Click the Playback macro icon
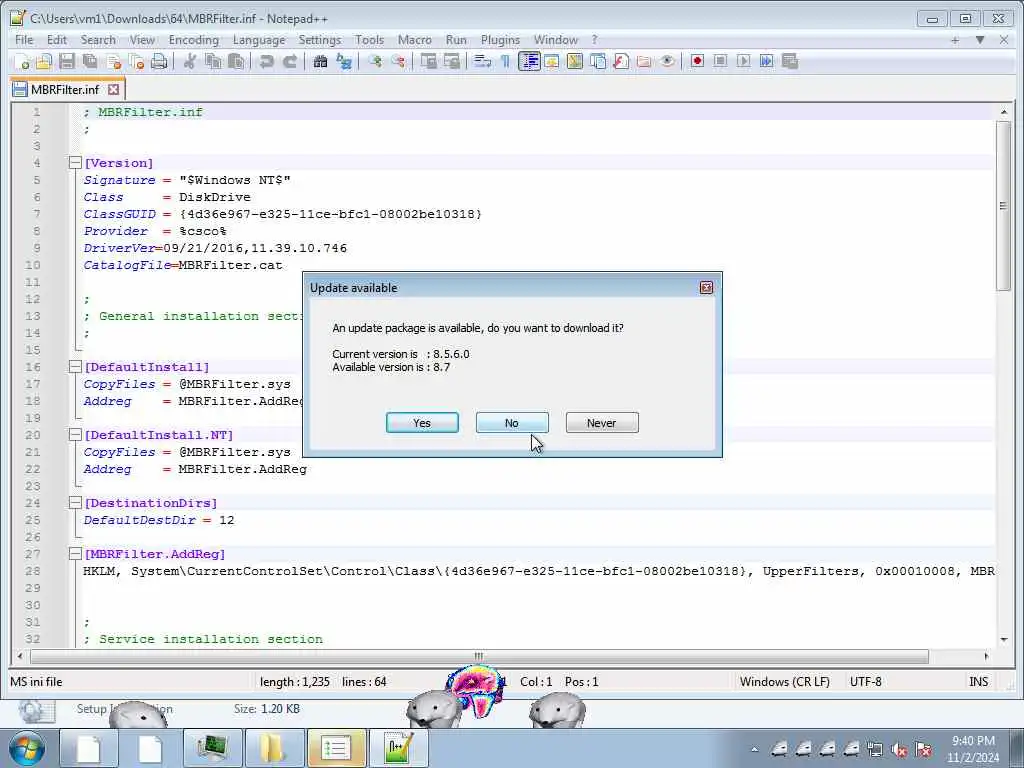 743,61
